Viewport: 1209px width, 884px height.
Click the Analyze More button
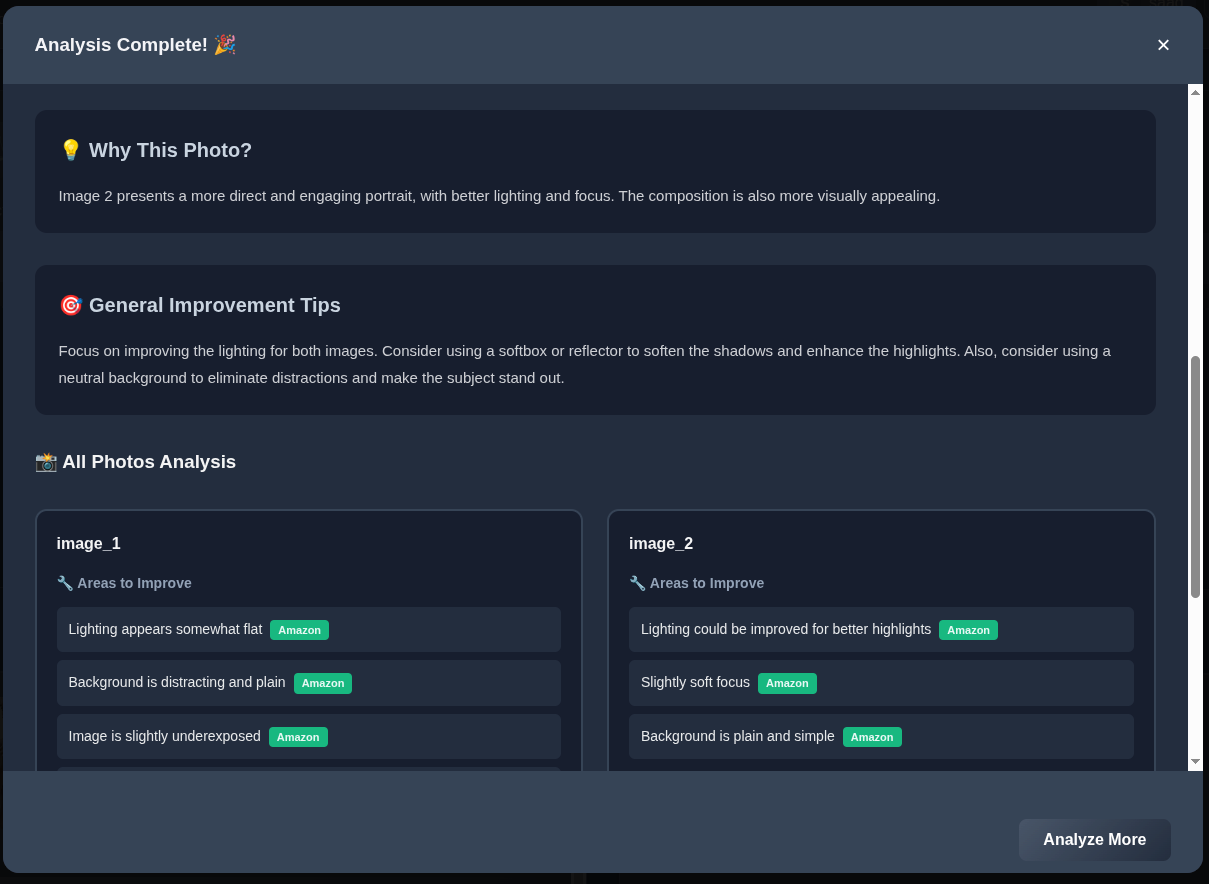click(x=1094, y=840)
